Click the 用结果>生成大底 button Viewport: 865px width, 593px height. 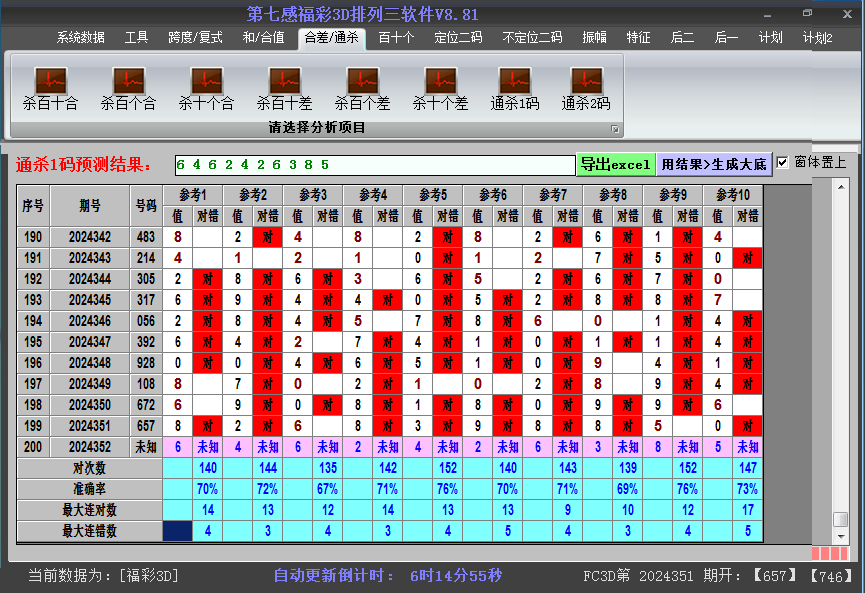714,164
